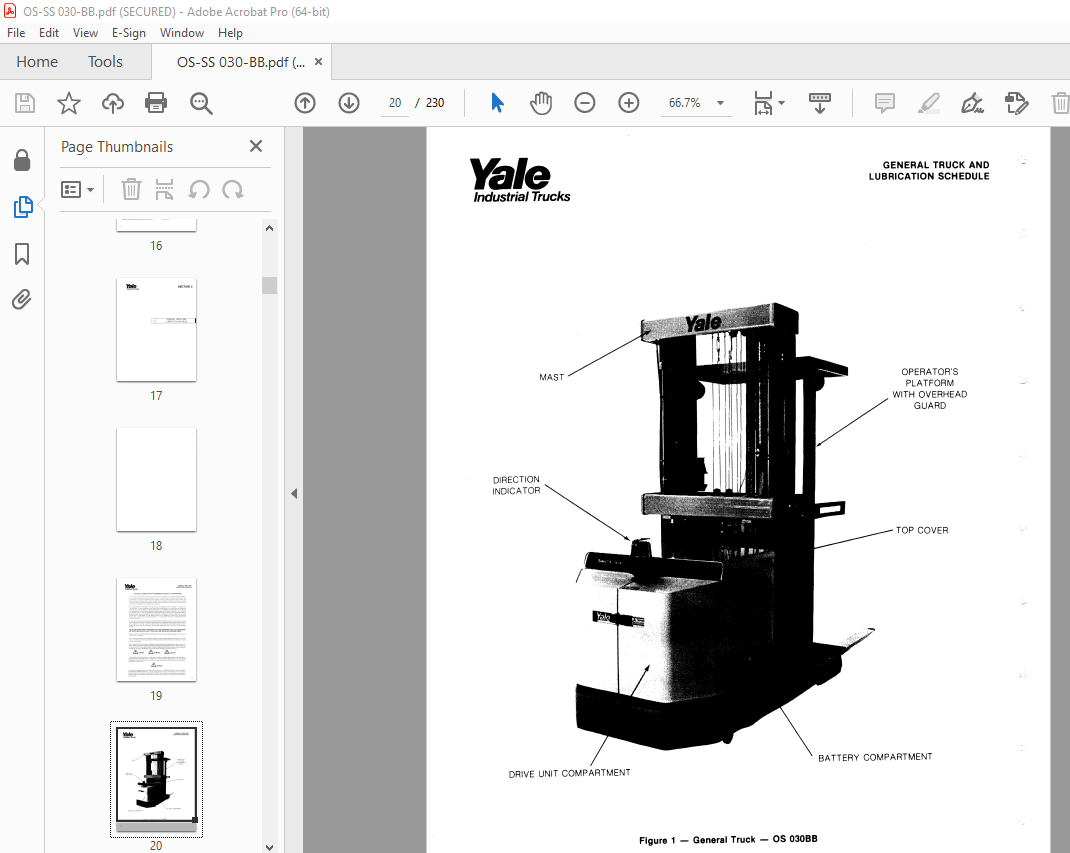
Task: Click the 'TOP COVER' label
Action: 922,530
